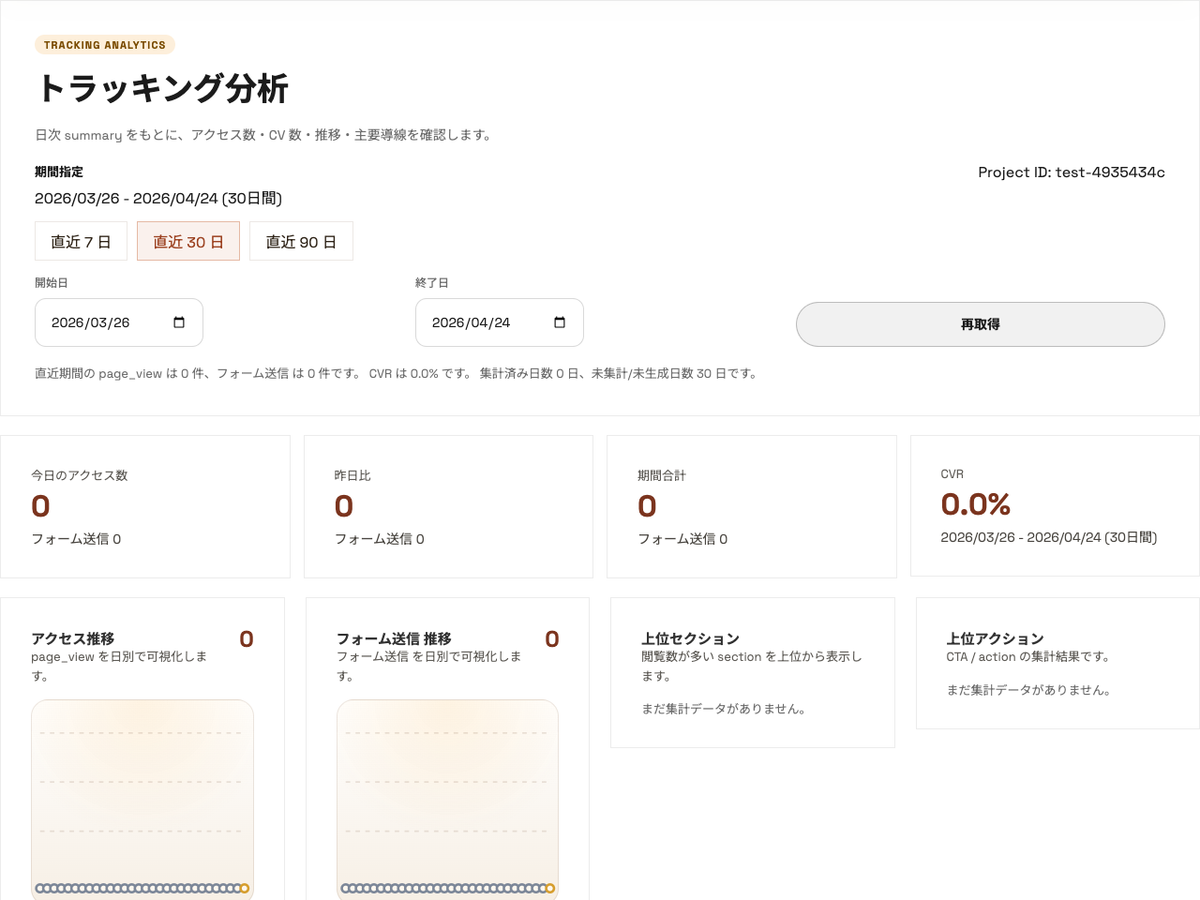Click the アクセス推移 chart area
Viewport: 1200px width, 900px height.
click(x=142, y=799)
